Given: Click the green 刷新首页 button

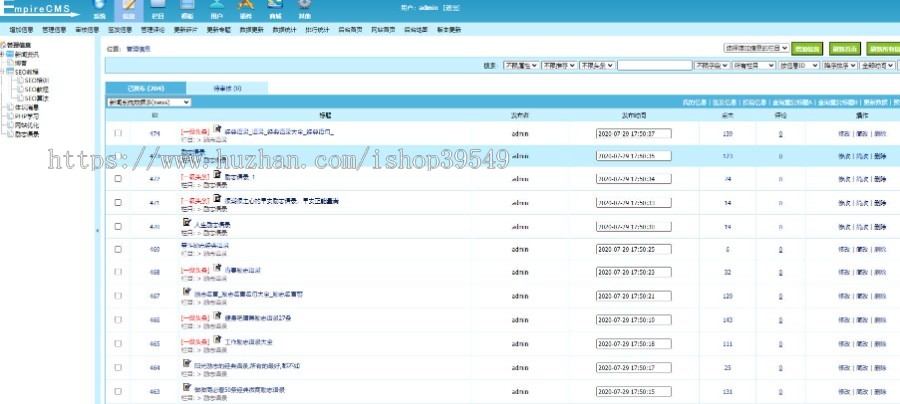Looking at the screenshot, I should tap(845, 49).
